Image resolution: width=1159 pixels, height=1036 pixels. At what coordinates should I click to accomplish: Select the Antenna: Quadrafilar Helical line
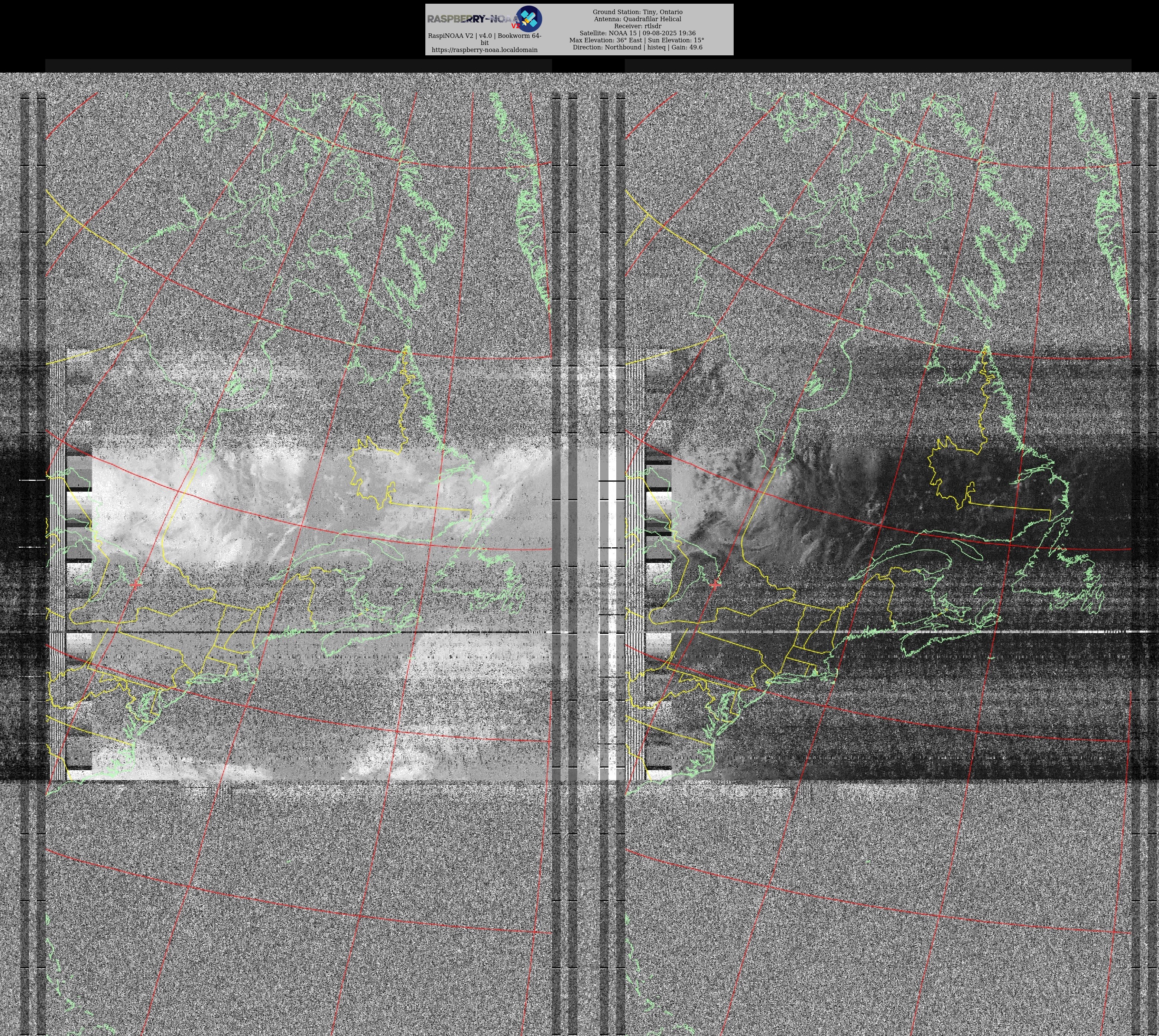point(637,19)
